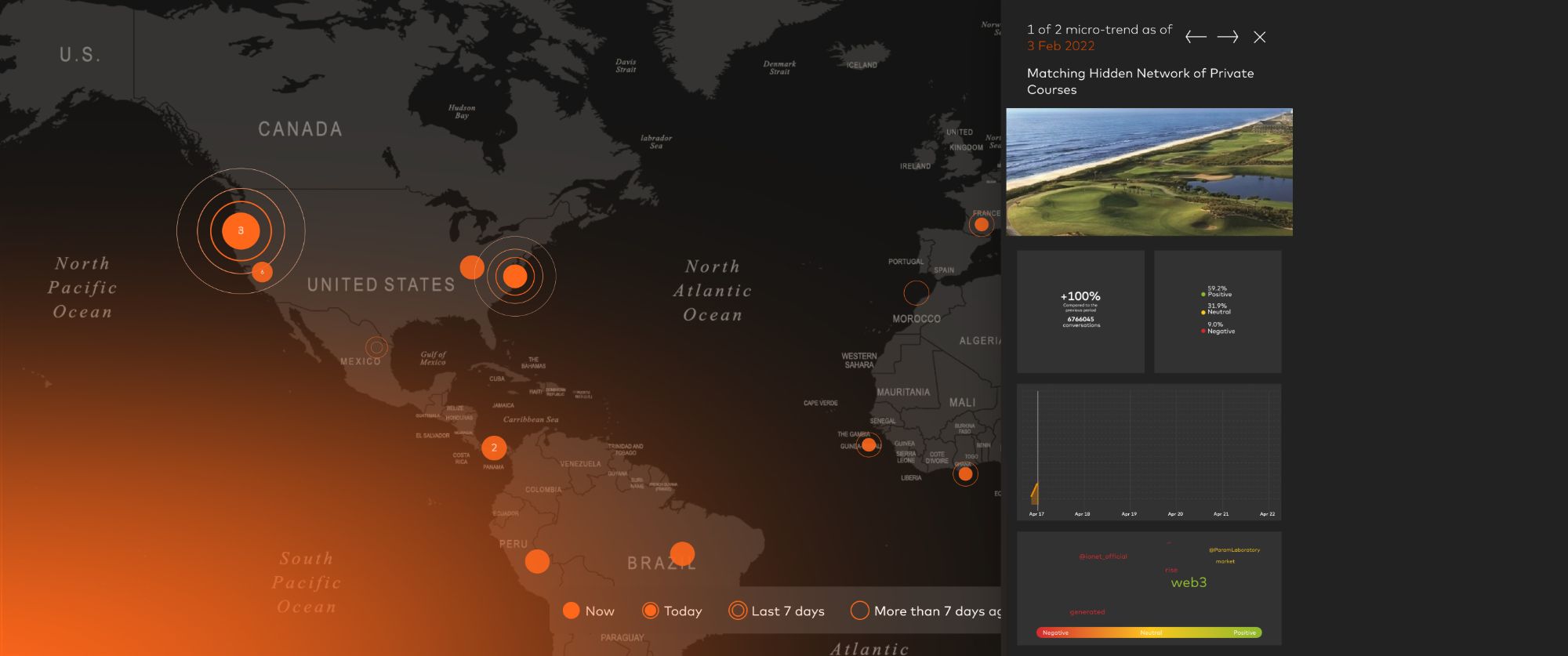Open the cluster marker labeled 2 near Panama
The width and height of the screenshot is (1568, 656).
click(x=494, y=448)
